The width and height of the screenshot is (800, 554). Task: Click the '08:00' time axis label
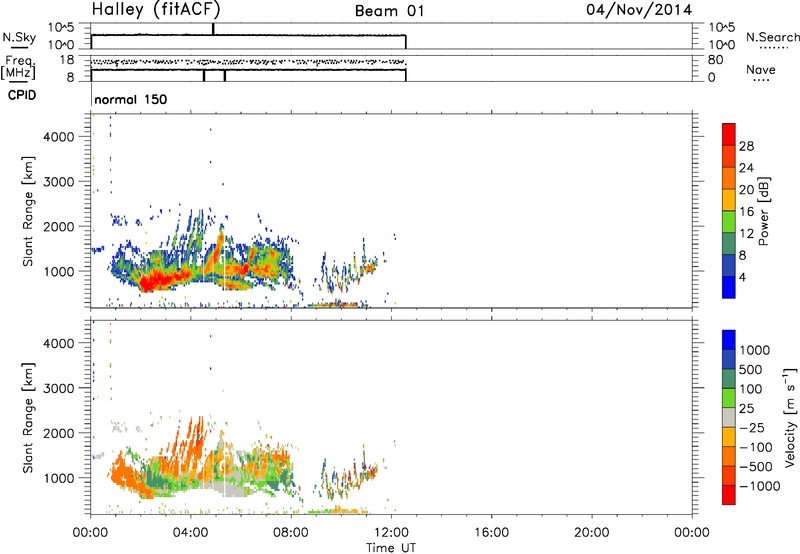[291, 533]
